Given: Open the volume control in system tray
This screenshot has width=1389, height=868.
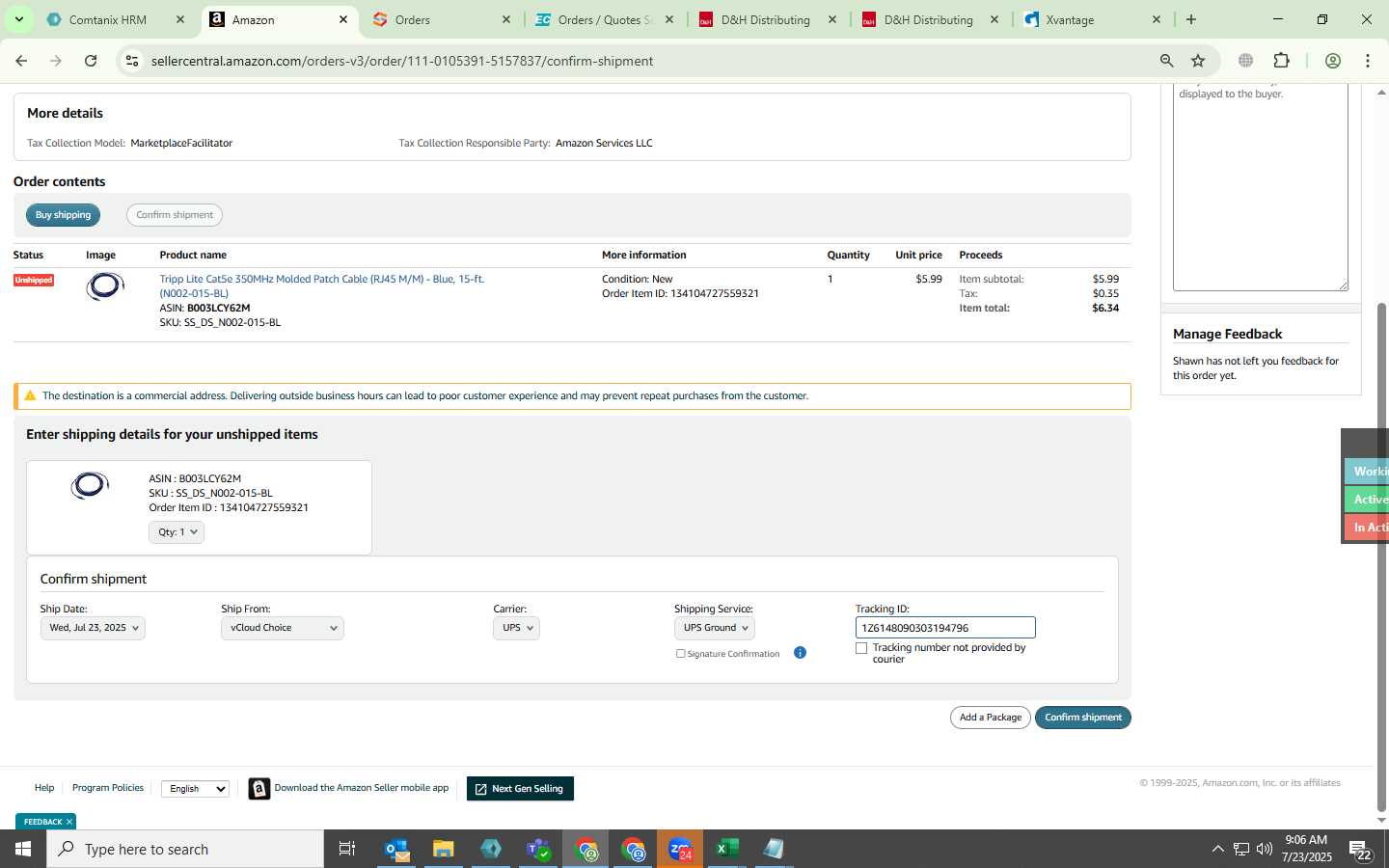Looking at the screenshot, I should tap(1265, 849).
